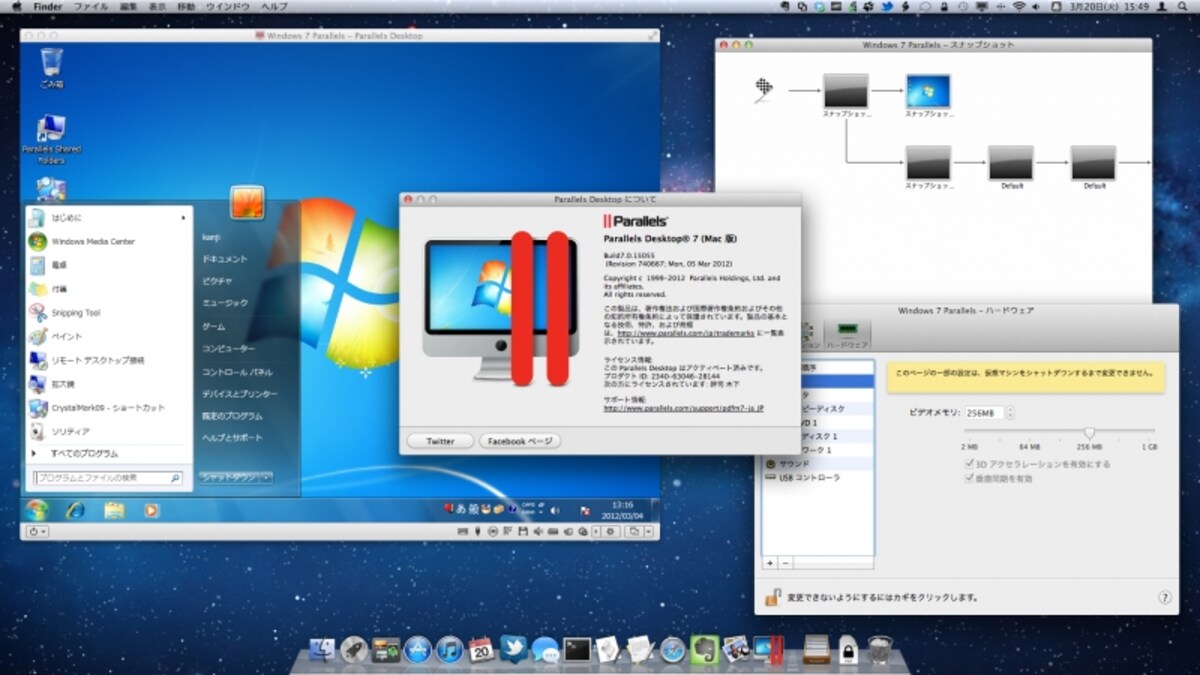Viewport: 1200px width, 675px height.
Task: Select サウンド in hardware list
Action: point(817,464)
